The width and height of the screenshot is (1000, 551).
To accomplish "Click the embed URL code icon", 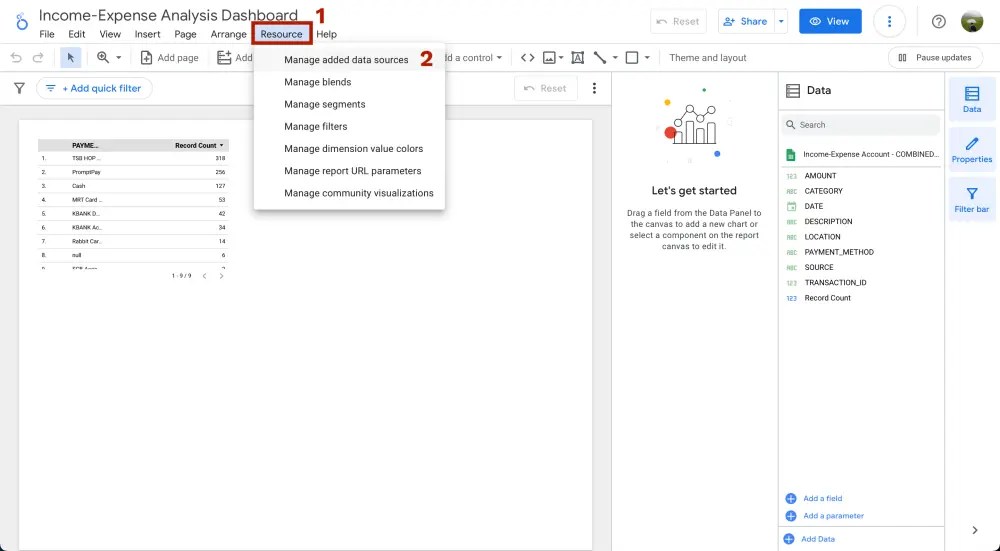I will (x=527, y=58).
